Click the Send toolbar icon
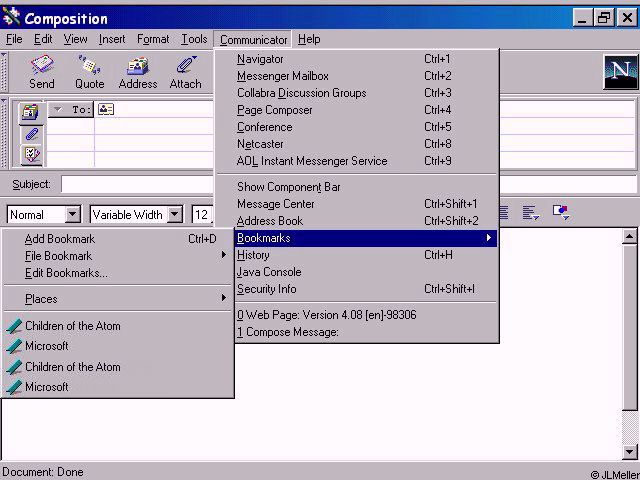 42,72
